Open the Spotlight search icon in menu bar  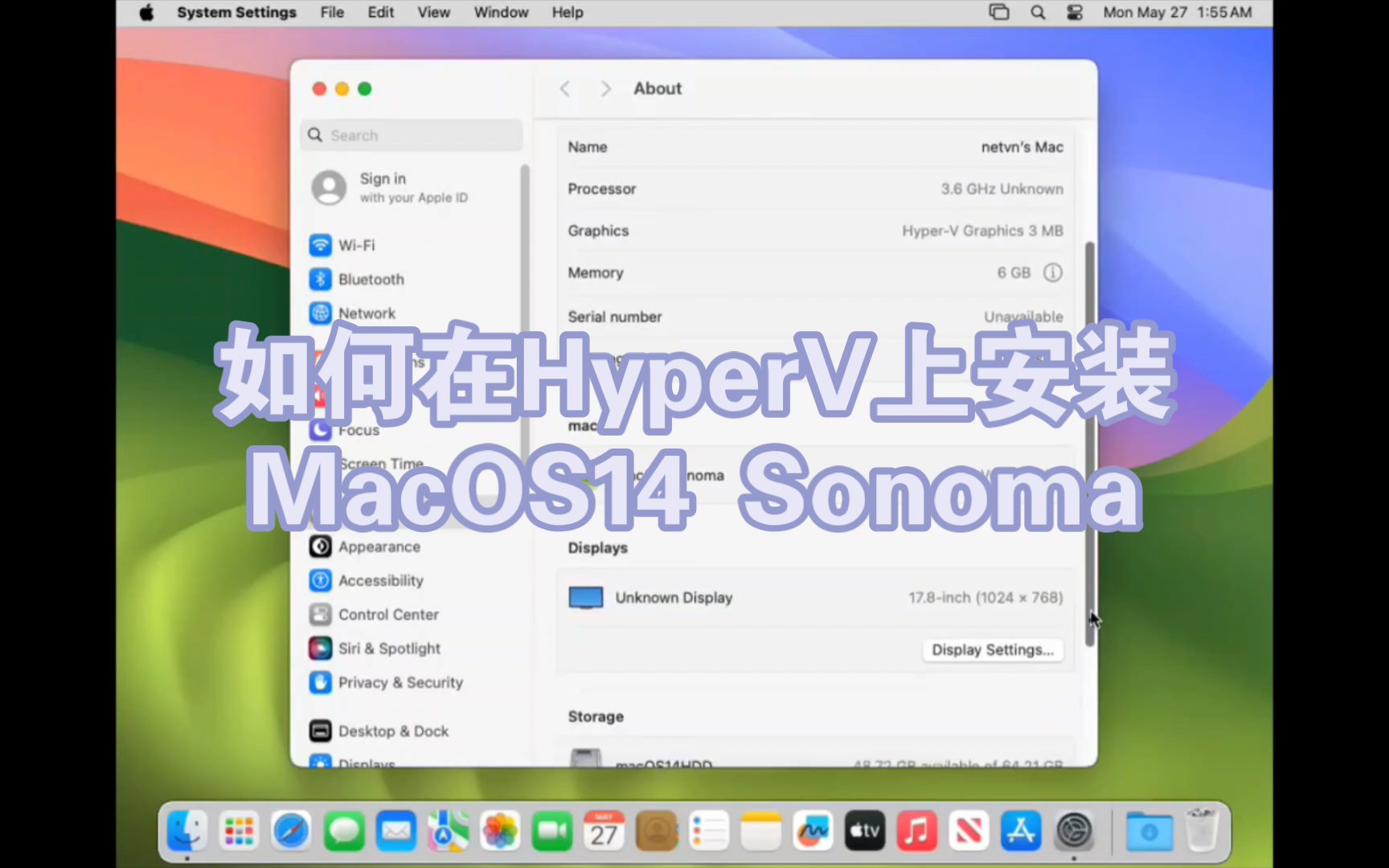pos(1038,13)
